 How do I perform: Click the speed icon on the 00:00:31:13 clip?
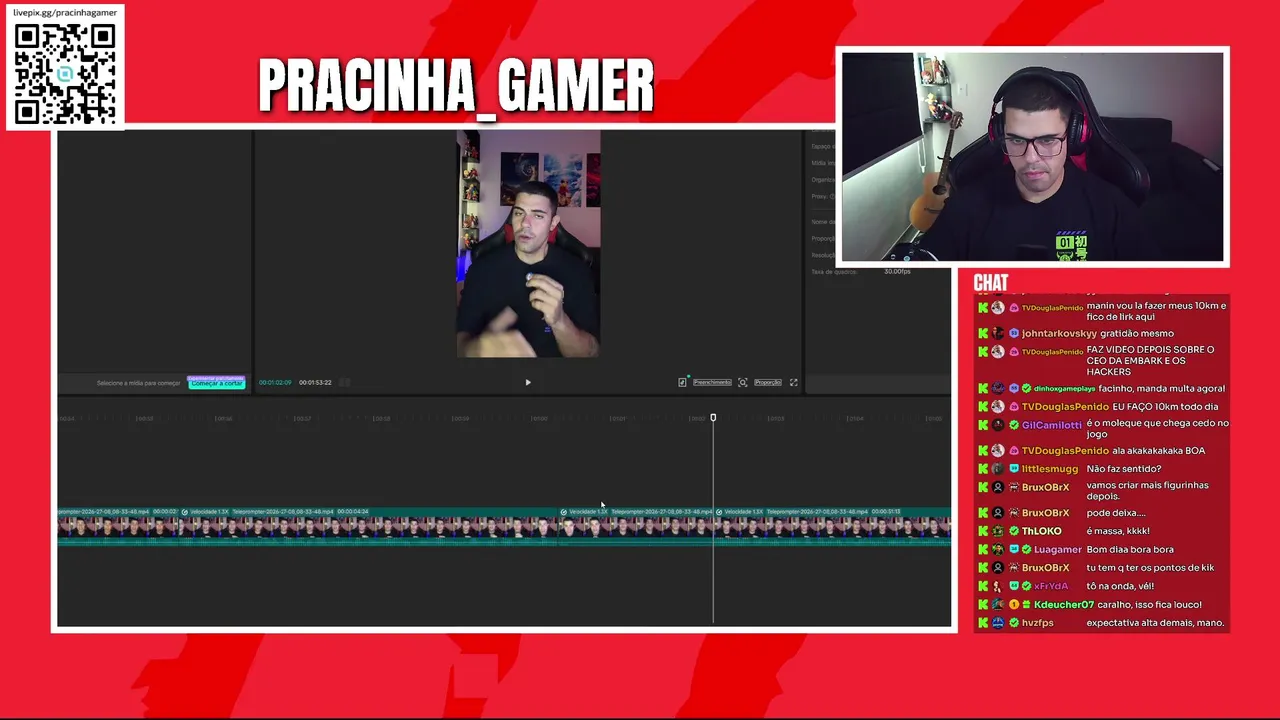(720, 512)
